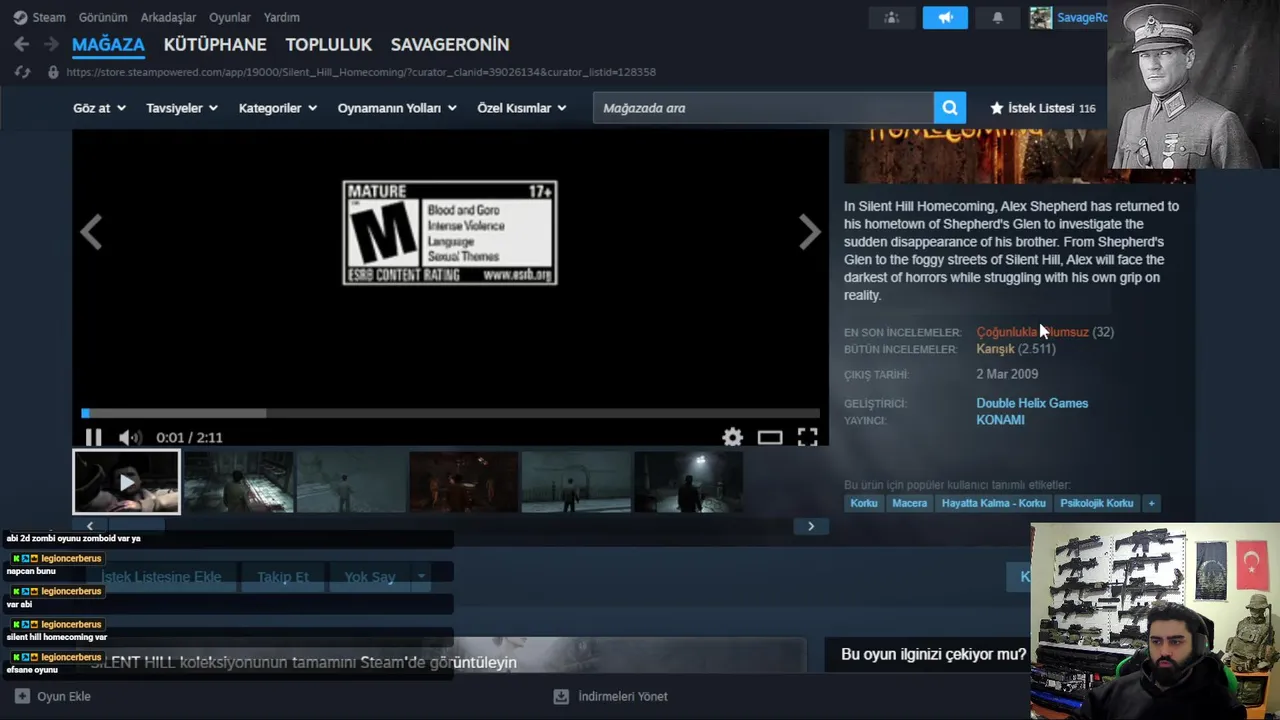The height and width of the screenshot is (720, 1280).
Task: Open İstek Listesi wishlist button
Action: pyautogui.click(x=1042, y=108)
